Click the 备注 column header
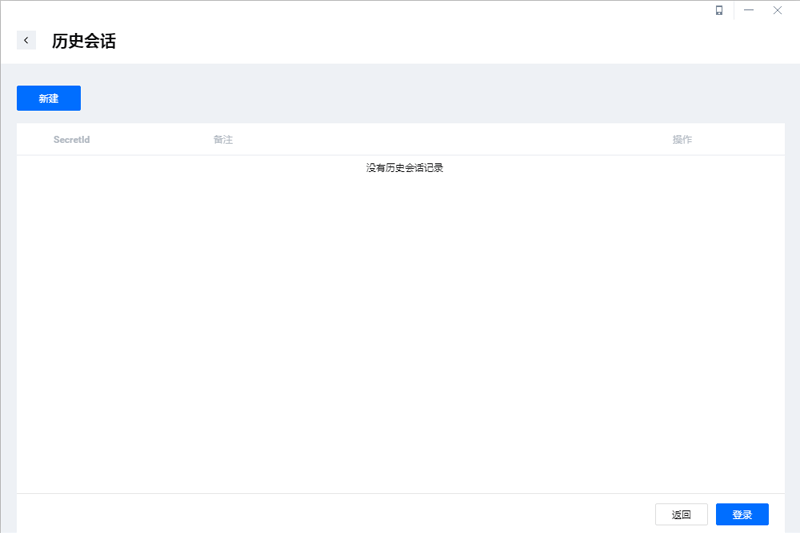This screenshot has height=533, width=800. pyautogui.click(x=223, y=140)
